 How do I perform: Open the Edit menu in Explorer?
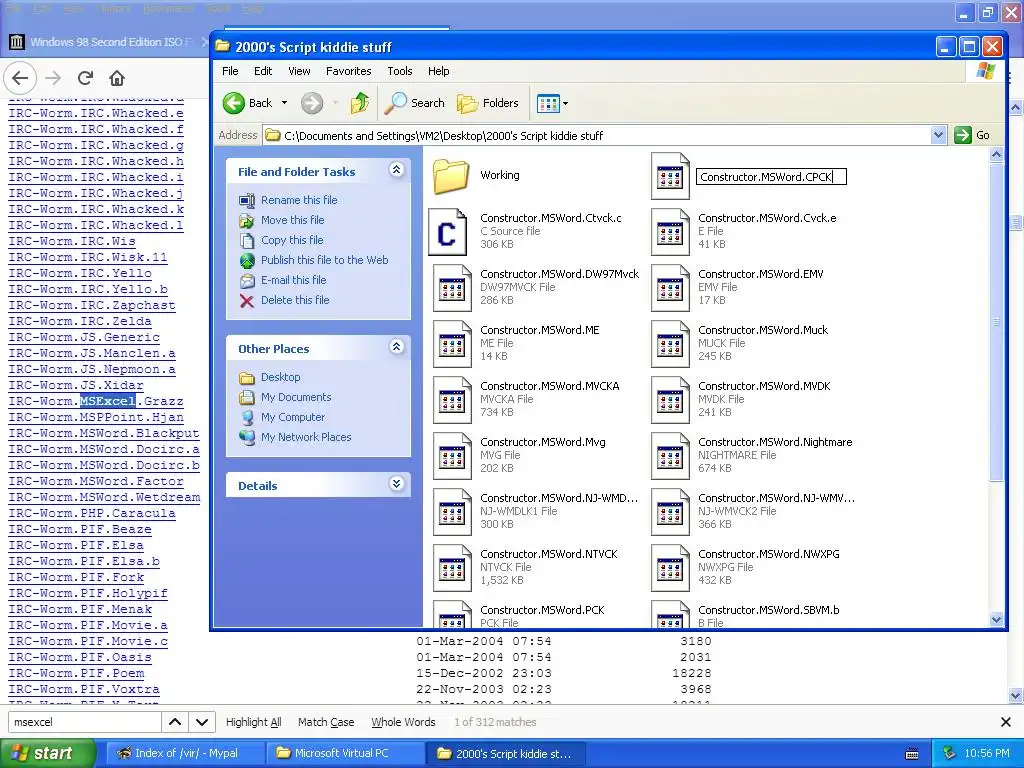[x=263, y=71]
